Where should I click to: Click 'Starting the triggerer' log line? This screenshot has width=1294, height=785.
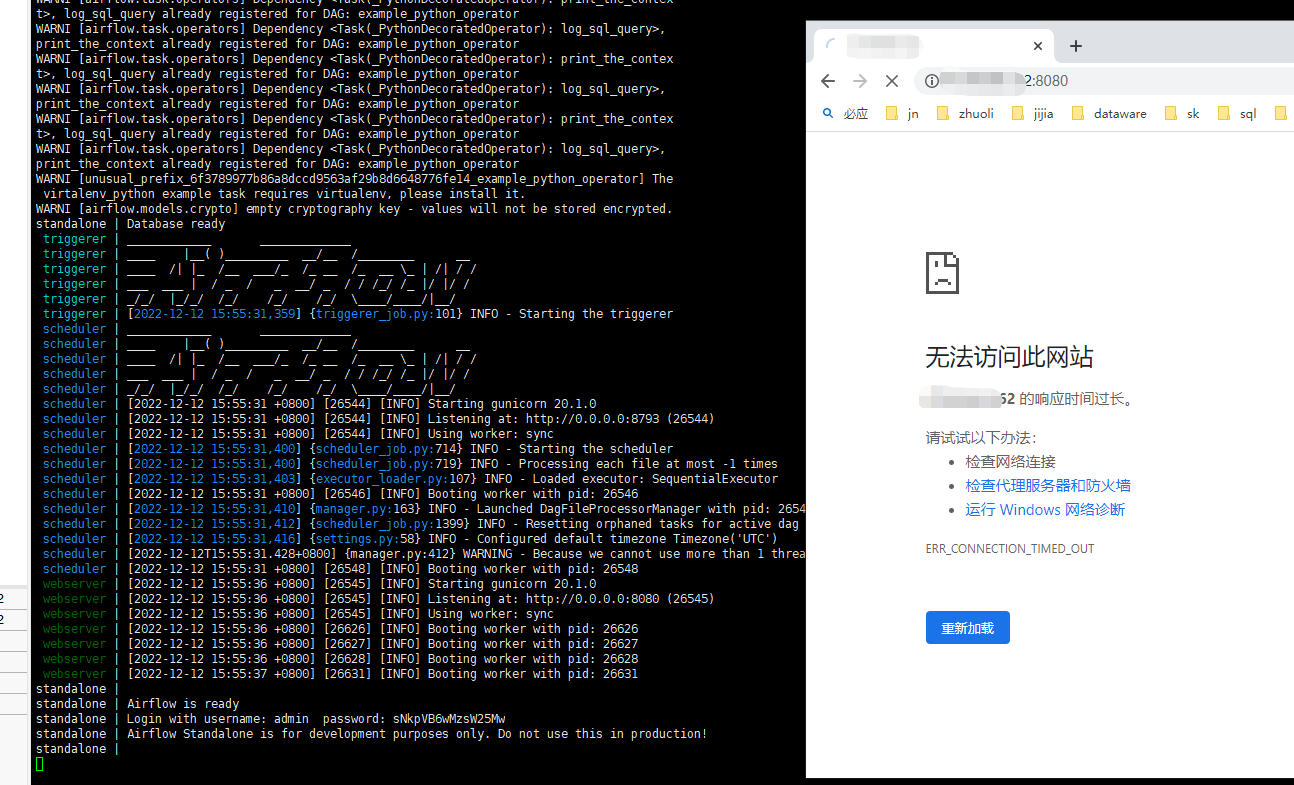400,314
